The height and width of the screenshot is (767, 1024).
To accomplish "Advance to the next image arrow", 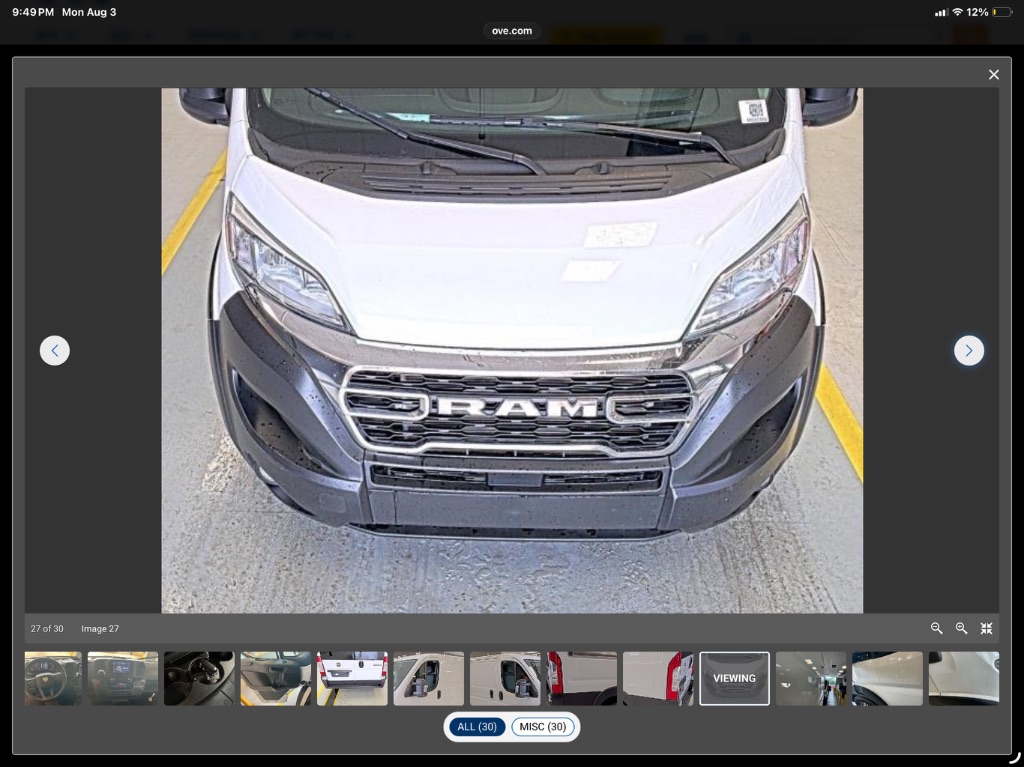I will (968, 351).
